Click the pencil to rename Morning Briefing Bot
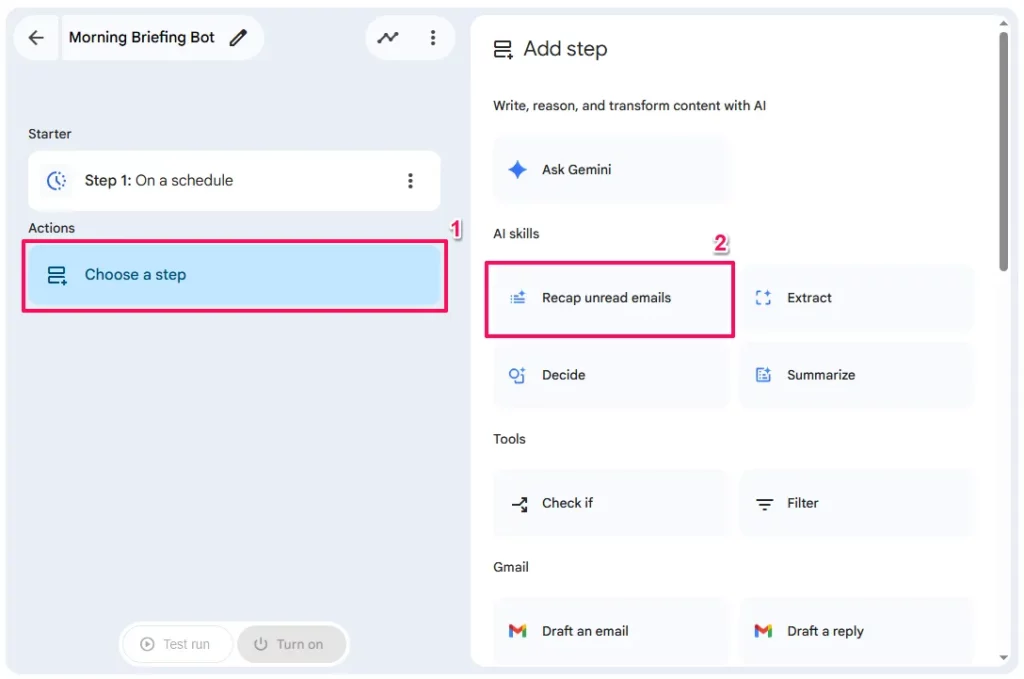1024x679 pixels. [238, 37]
